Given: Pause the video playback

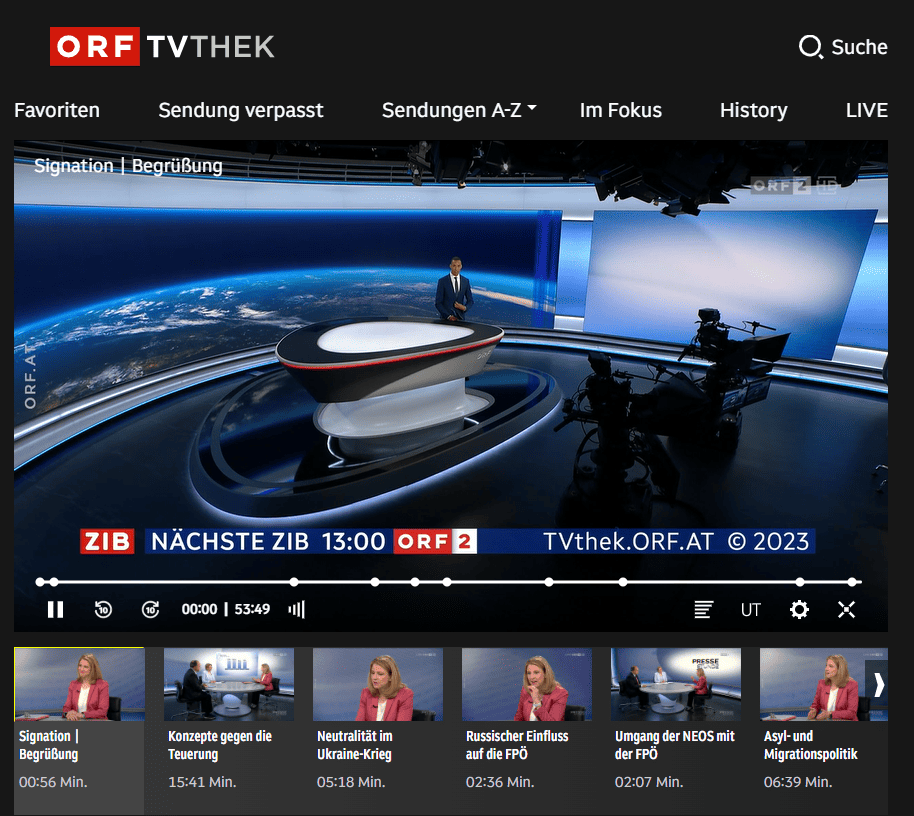Looking at the screenshot, I should (55, 609).
